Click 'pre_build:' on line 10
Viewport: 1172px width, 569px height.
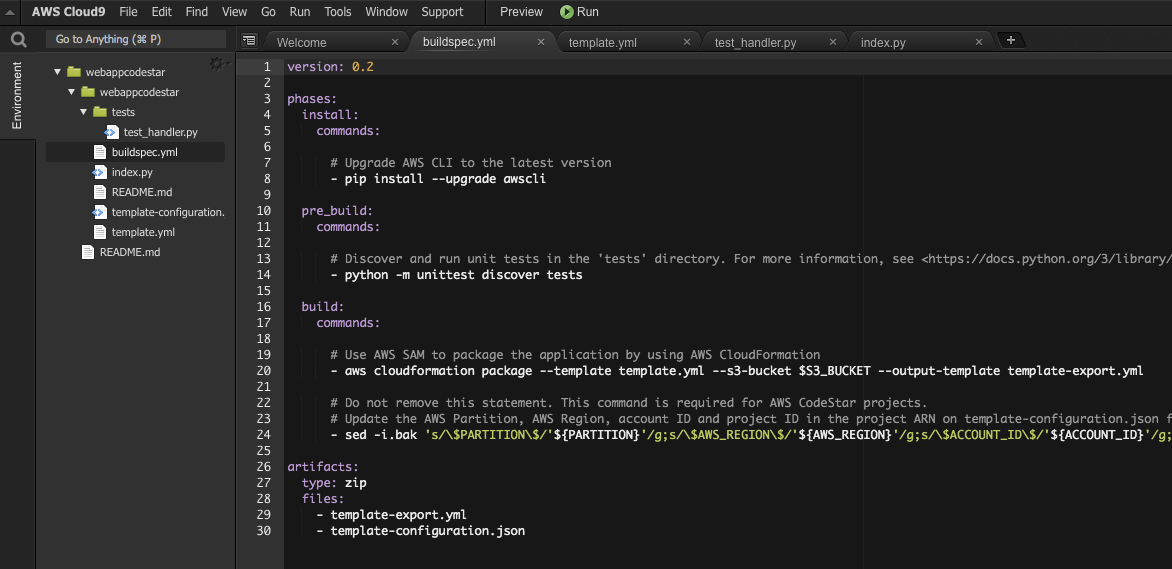coord(337,211)
